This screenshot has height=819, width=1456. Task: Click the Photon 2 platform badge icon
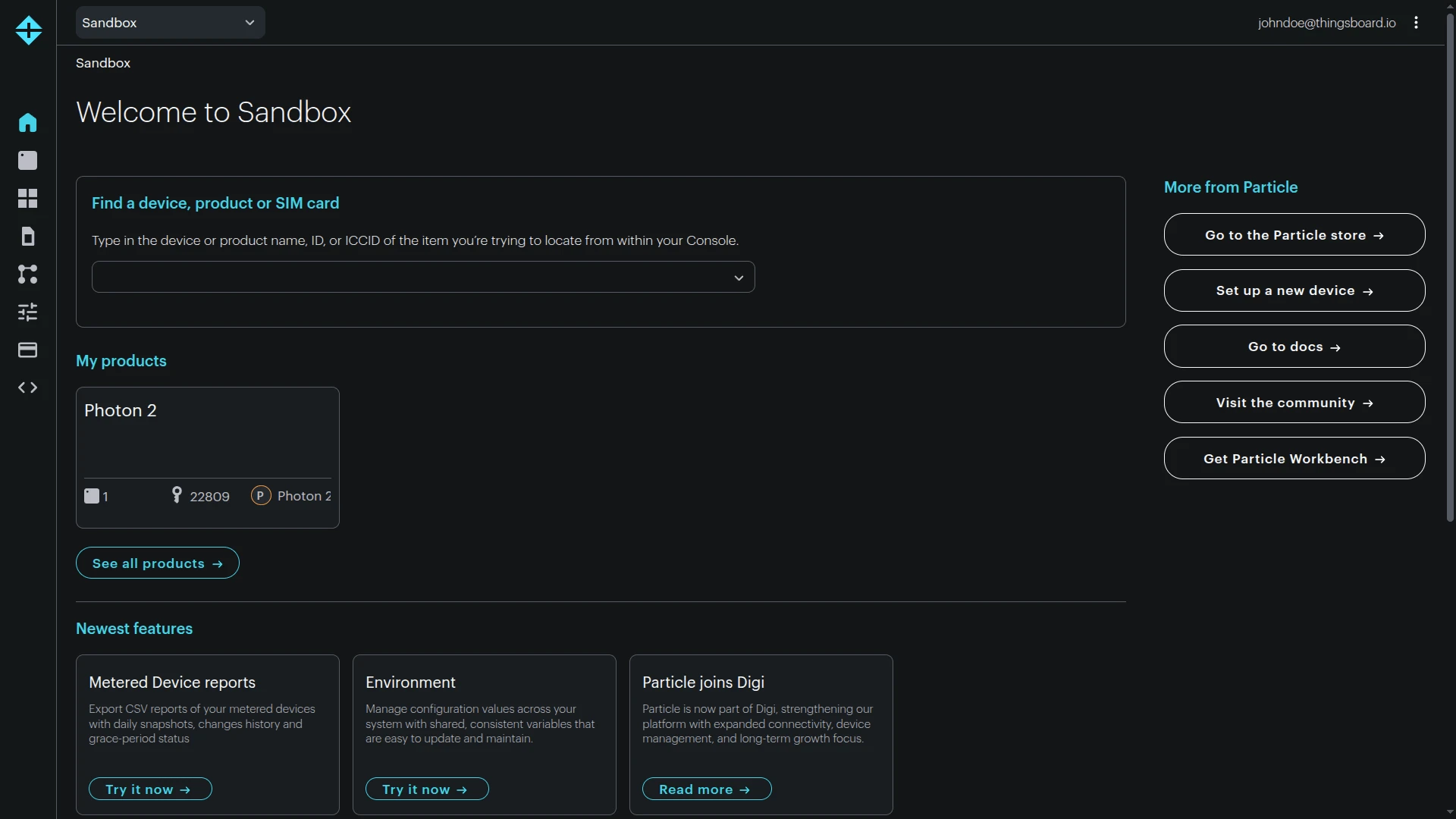[x=260, y=496]
